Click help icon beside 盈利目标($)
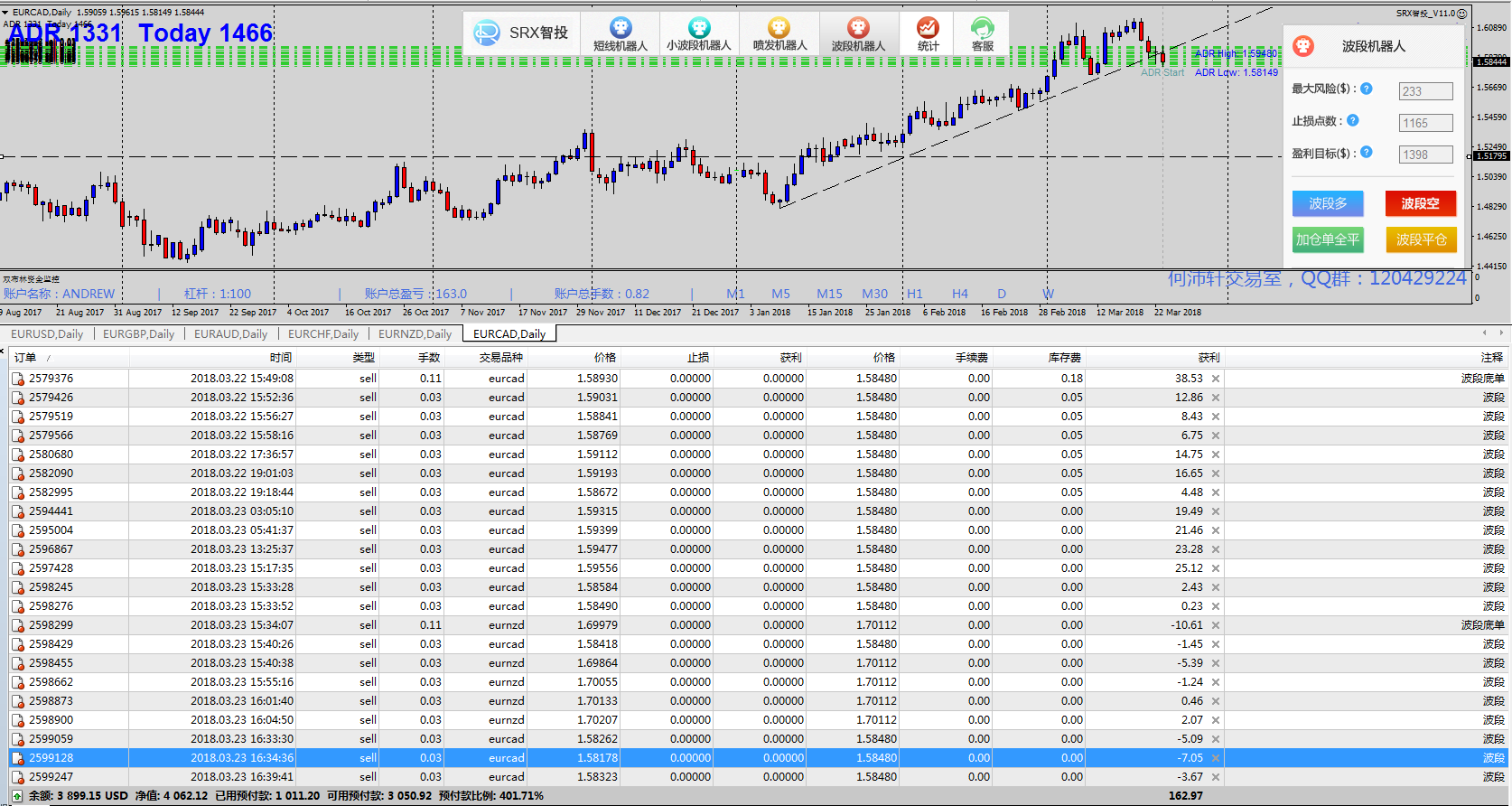Image resolution: width=1512 pixels, height=806 pixels. click(1367, 153)
